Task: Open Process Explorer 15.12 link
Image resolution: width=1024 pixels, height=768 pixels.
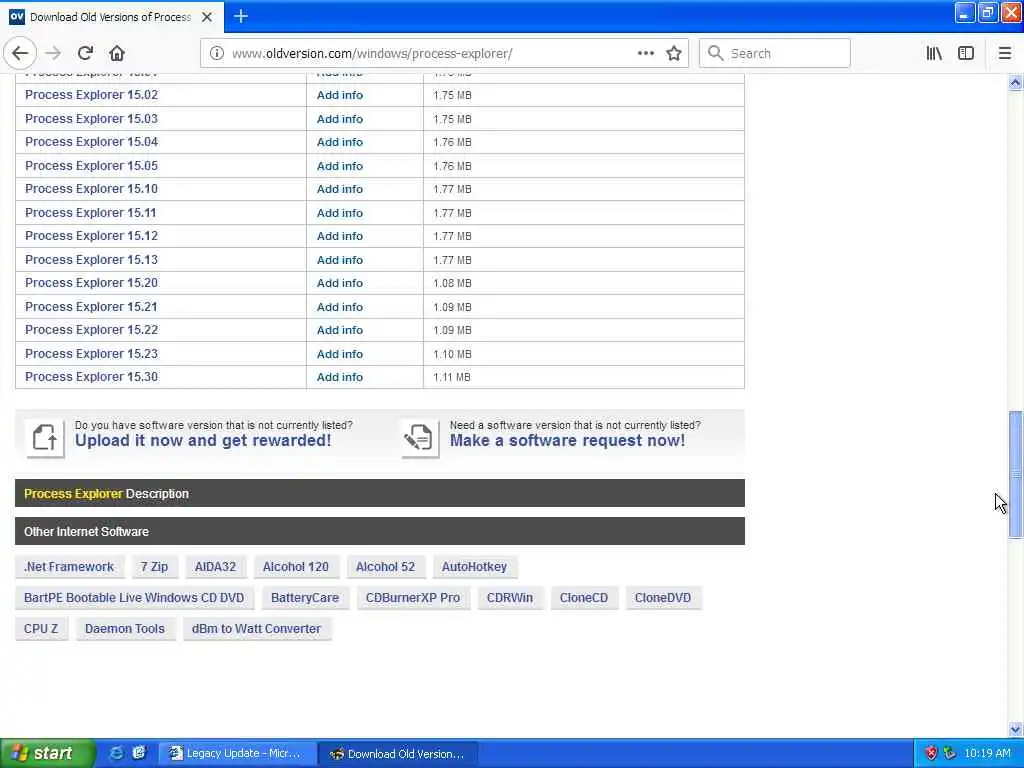Action: click(91, 236)
